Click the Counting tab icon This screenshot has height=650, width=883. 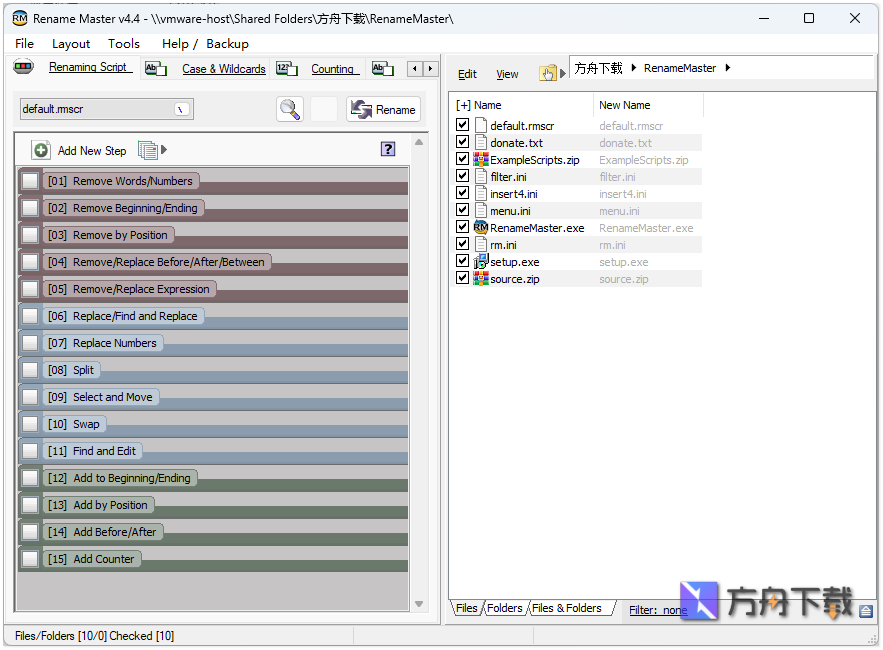pyautogui.click(x=287, y=69)
